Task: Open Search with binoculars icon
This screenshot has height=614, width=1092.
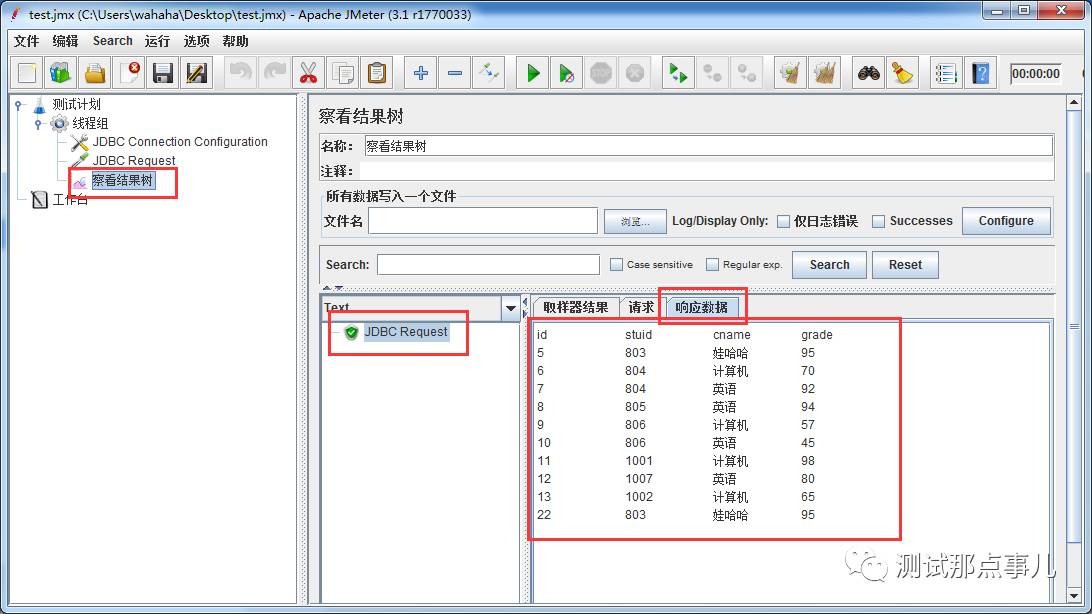Action: point(868,73)
